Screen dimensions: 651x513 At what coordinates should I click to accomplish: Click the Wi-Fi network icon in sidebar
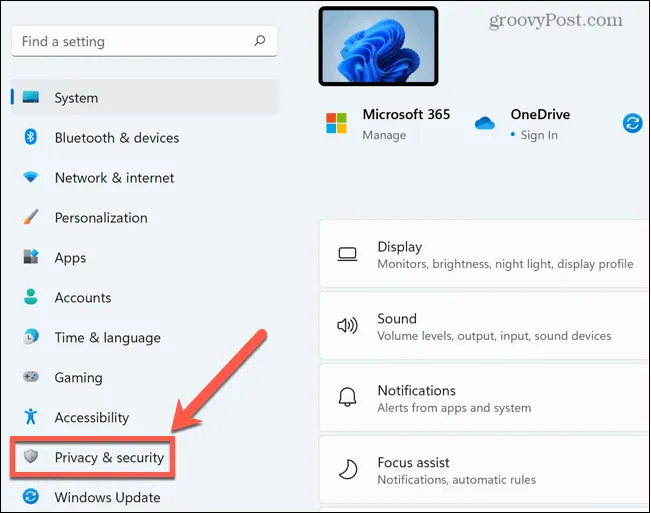(31, 177)
